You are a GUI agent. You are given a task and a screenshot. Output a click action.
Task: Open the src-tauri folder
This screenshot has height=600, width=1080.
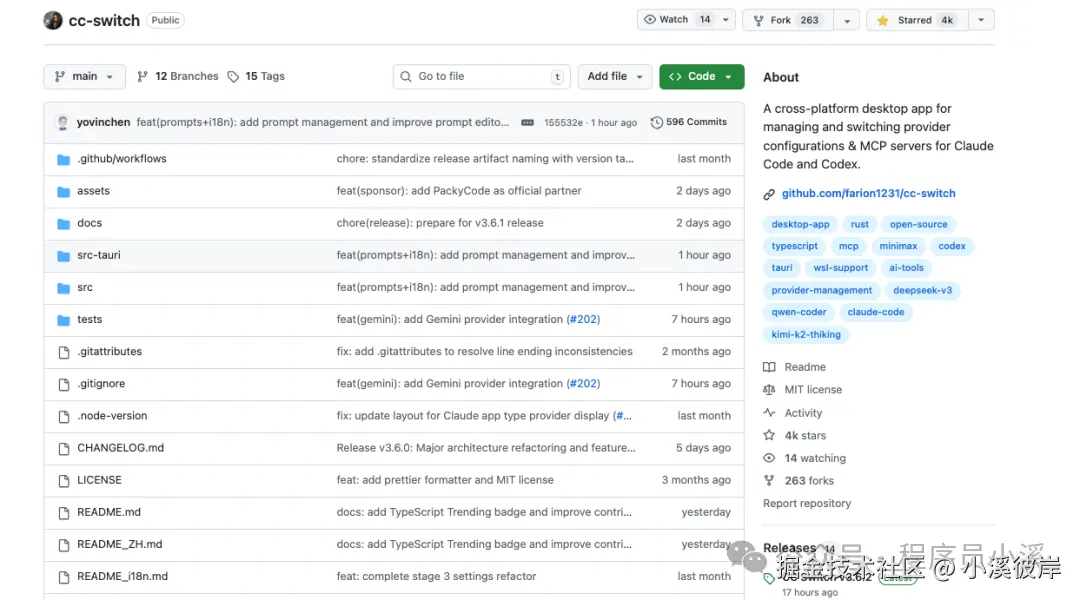point(99,255)
